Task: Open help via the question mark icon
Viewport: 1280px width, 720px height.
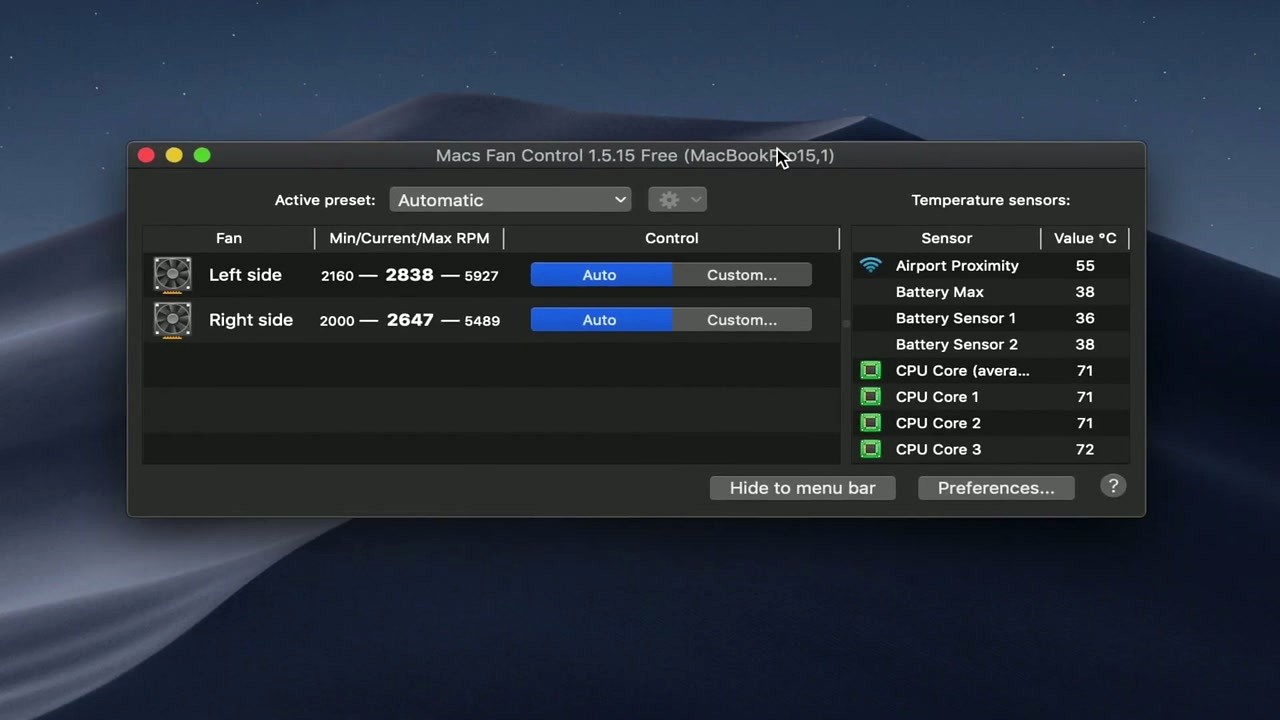Action: coord(1113,486)
